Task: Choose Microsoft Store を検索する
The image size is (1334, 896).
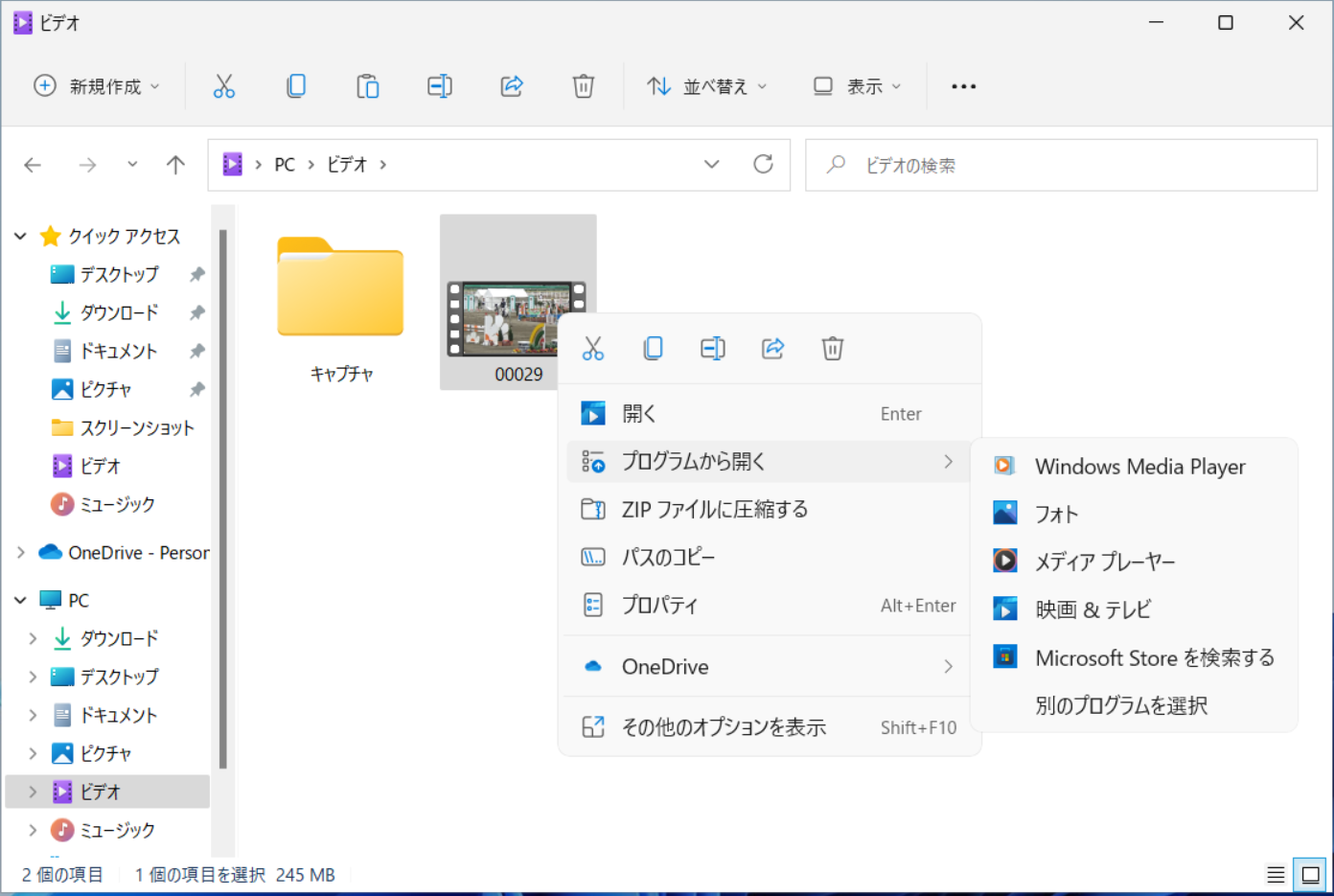Action: coord(1135,658)
